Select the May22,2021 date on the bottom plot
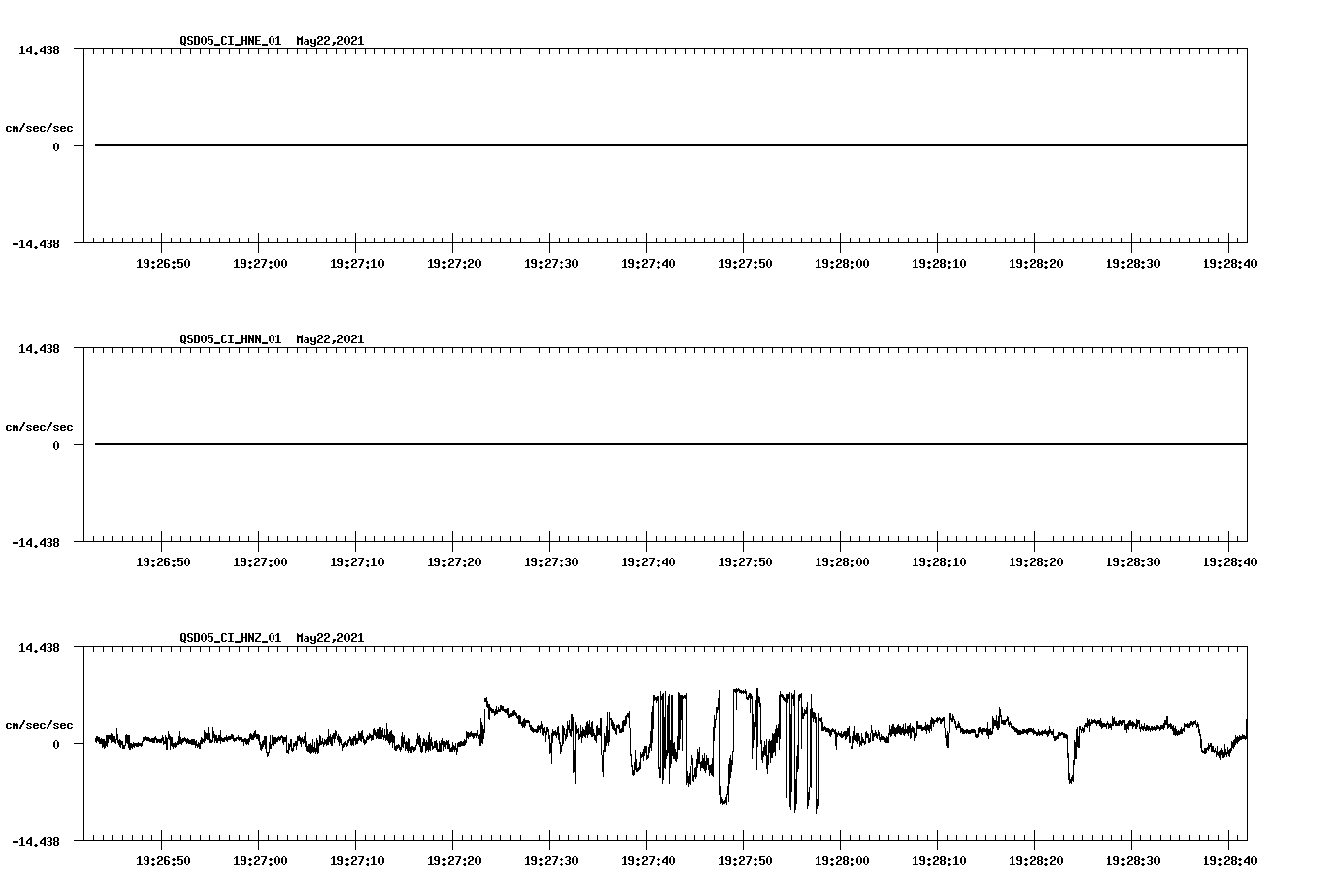 pyautogui.click(x=329, y=638)
